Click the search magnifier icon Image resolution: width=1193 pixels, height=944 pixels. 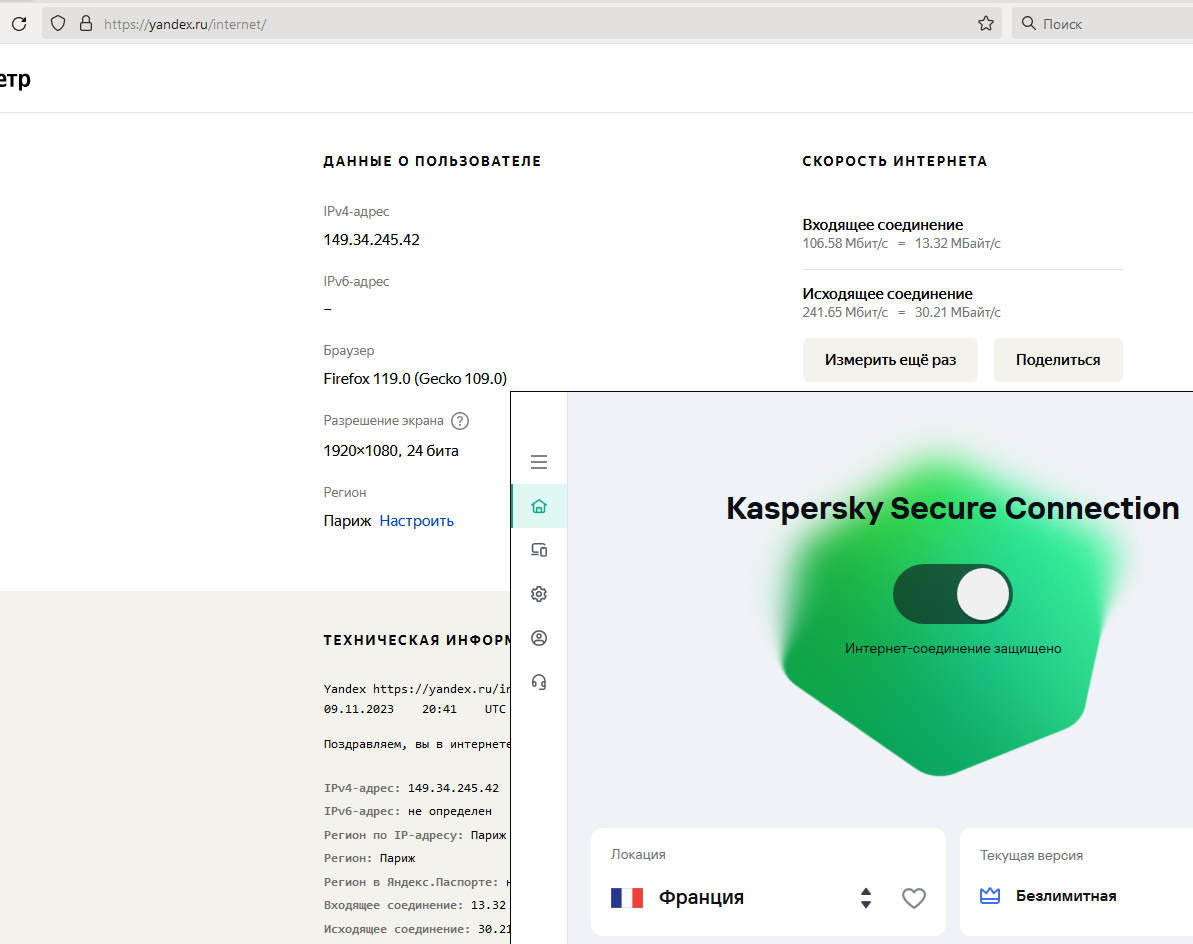coord(1029,24)
